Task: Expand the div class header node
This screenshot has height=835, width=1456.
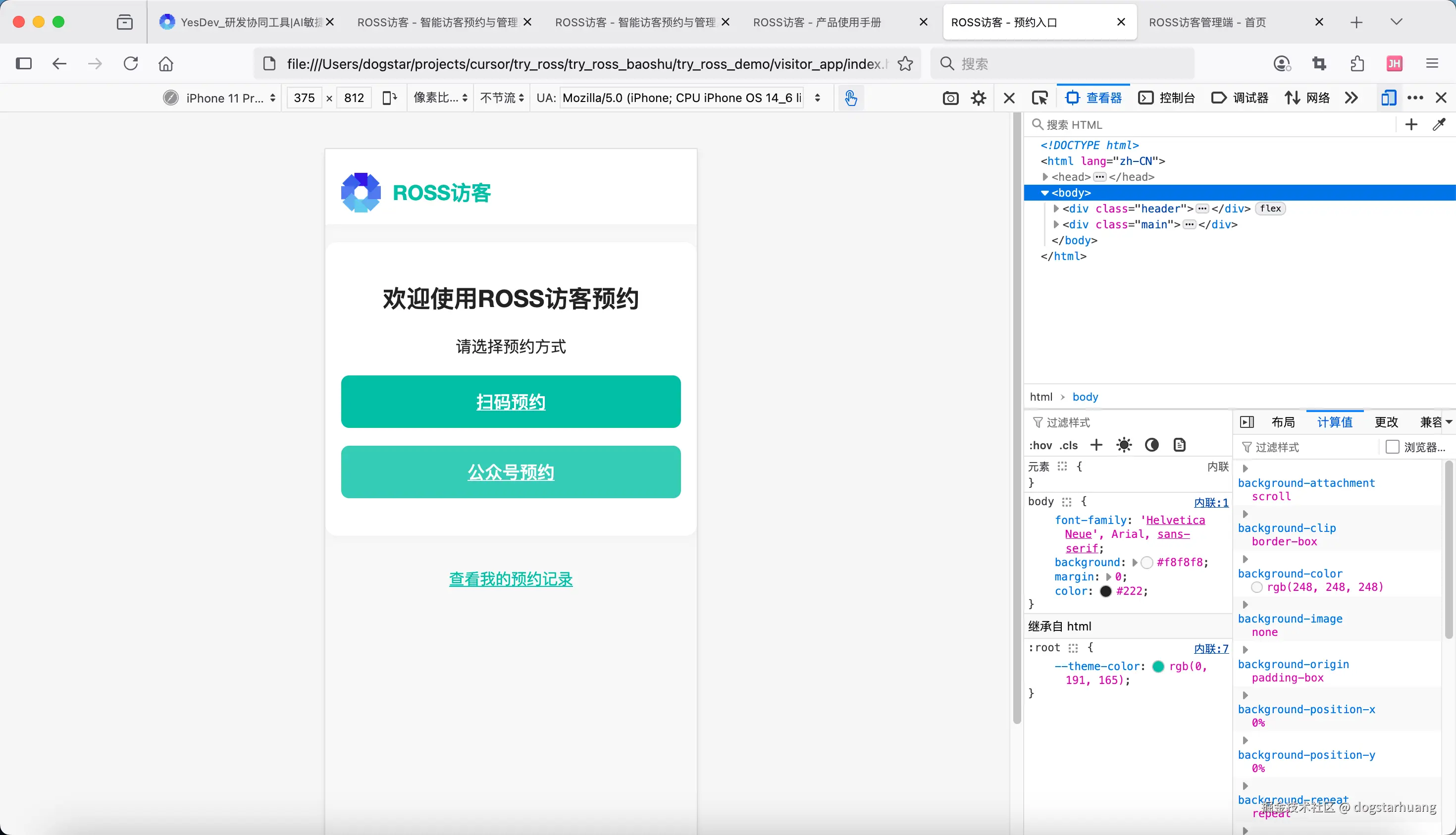Action: coord(1056,209)
